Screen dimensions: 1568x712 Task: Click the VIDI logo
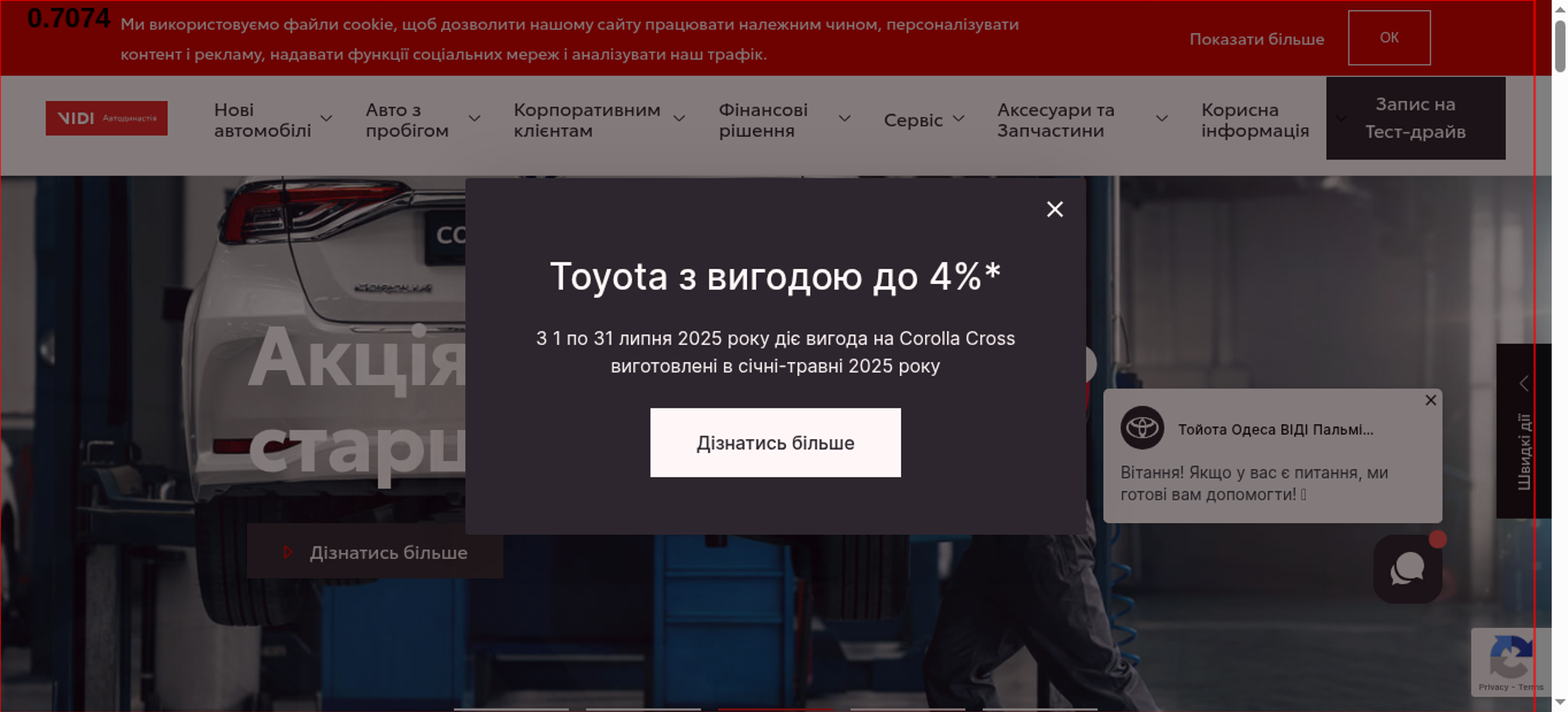(x=107, y=118)
